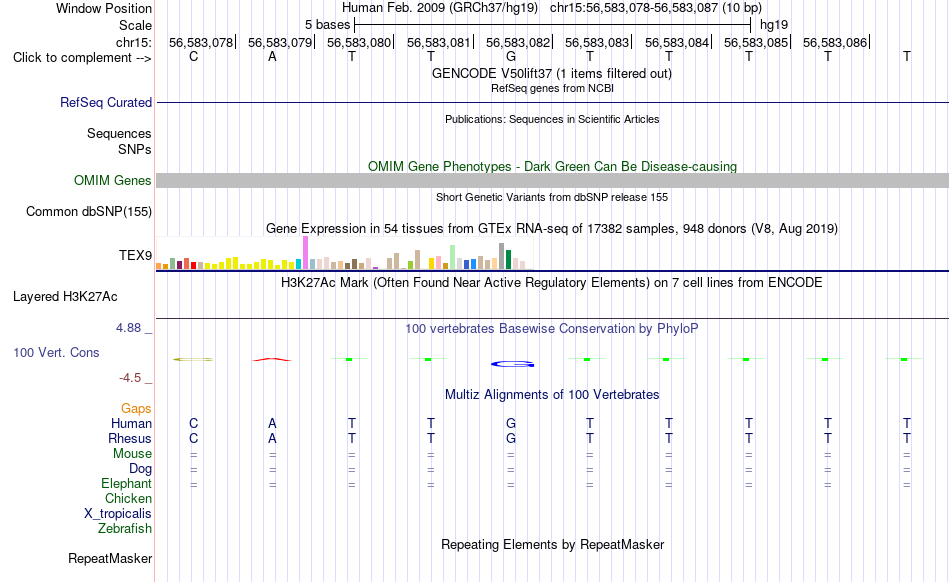Image resolution: width=950 pixels, height=582 pixels.
Task: Click the Scale label
Action: click(x=135, y=25)
